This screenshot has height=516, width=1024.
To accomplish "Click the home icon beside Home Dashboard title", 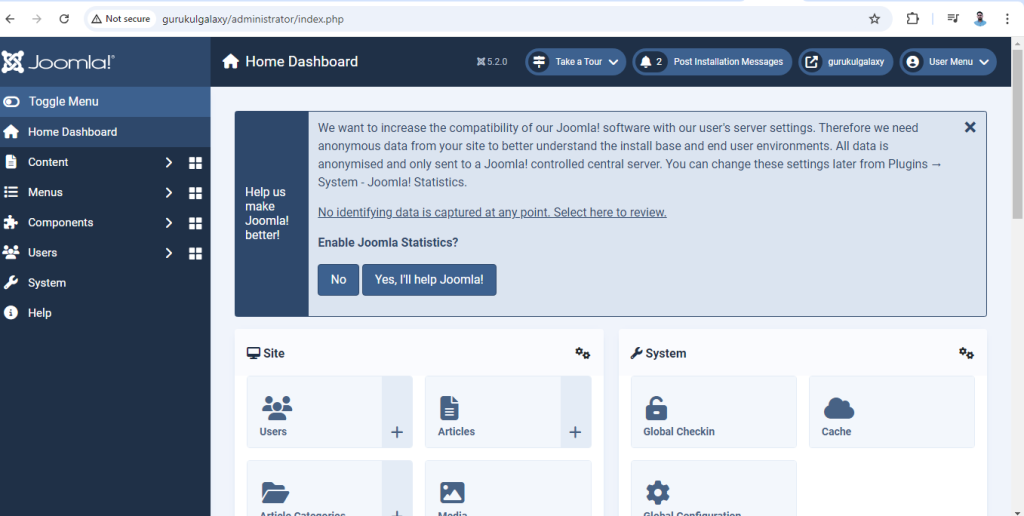I will [231, 61].
